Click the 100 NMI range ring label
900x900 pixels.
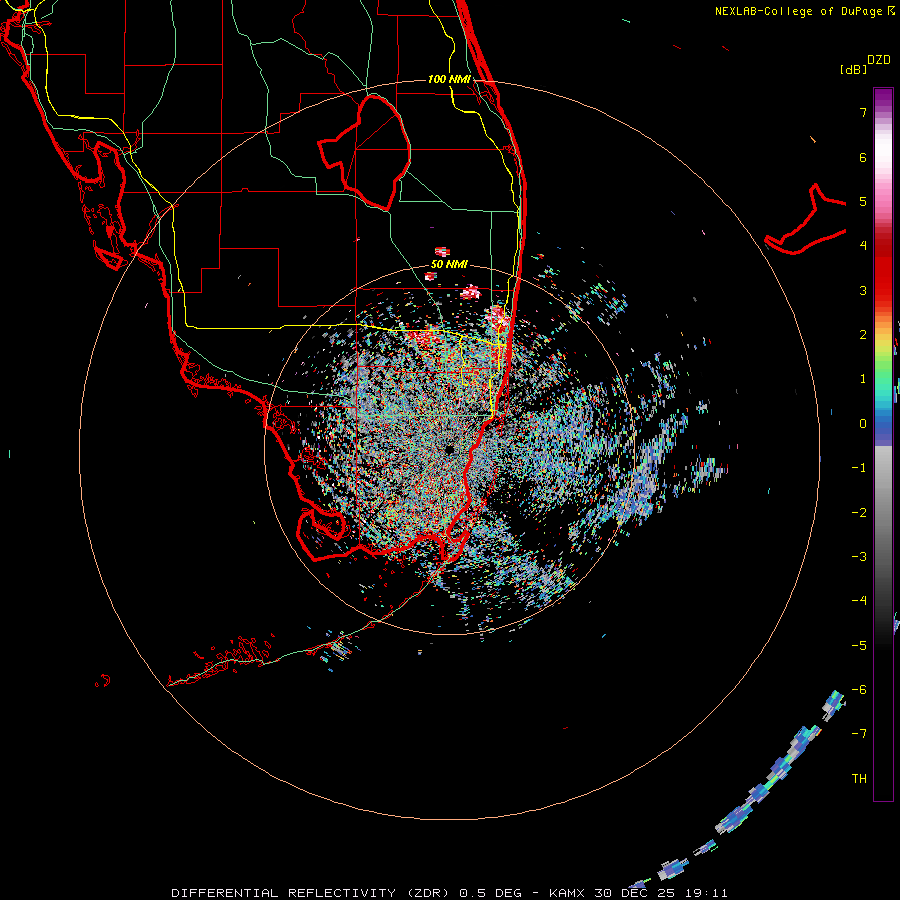[x=449, y=79]
